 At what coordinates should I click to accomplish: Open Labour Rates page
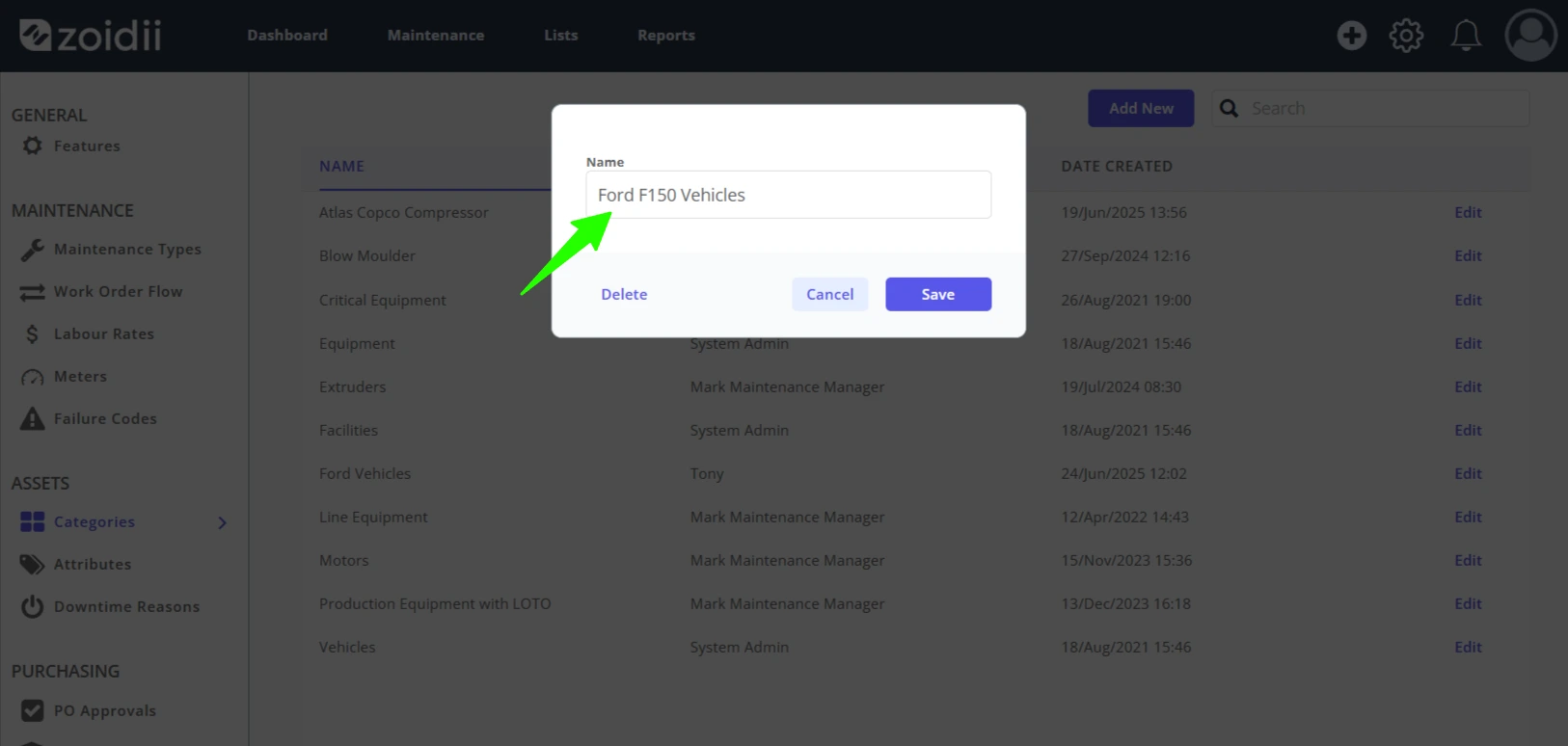pos(104,333)
